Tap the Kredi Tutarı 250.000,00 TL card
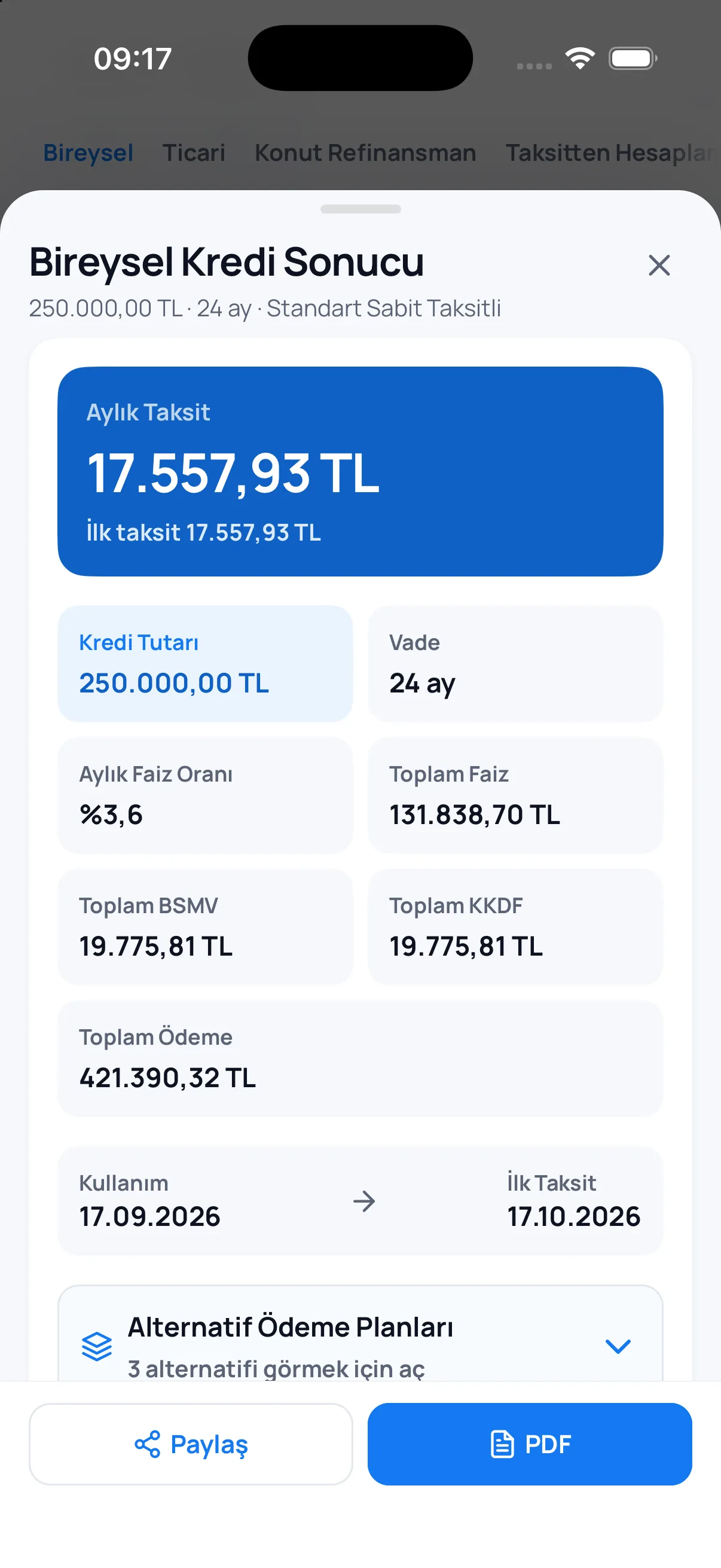721x1568 pixels. [x=205, y=663]
